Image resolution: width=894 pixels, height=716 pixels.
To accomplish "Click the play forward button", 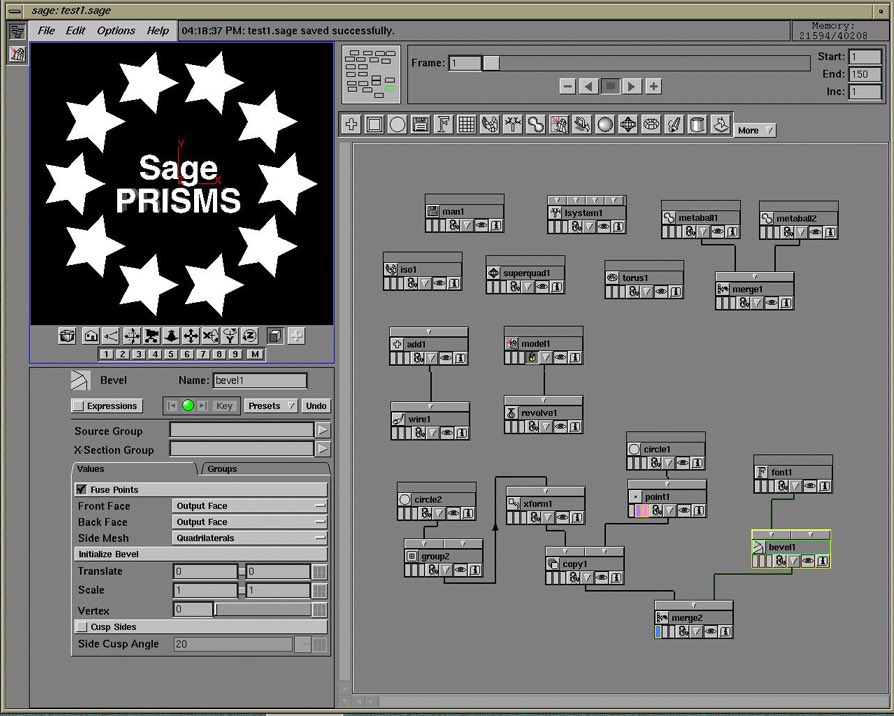I will click(x=631, y=87).
